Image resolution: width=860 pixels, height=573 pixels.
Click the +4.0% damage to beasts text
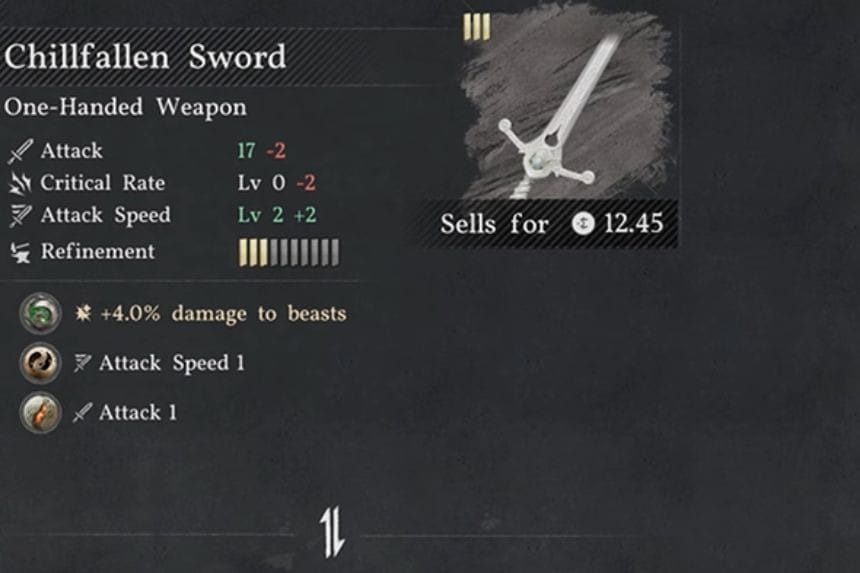click(x=224, y=314)
